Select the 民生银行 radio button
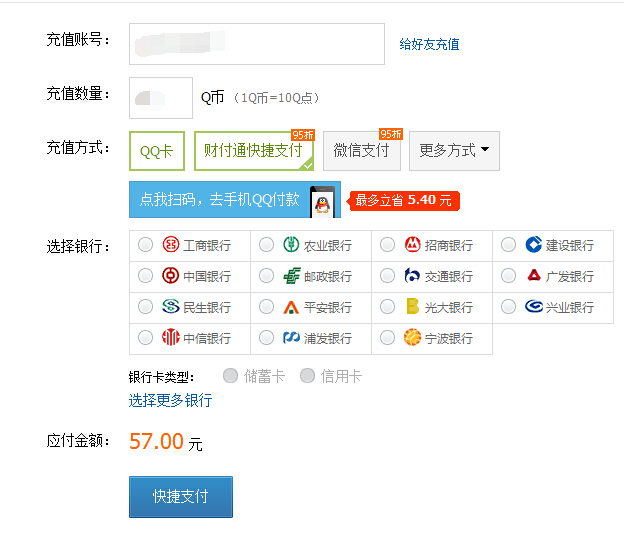 [145, 306]
